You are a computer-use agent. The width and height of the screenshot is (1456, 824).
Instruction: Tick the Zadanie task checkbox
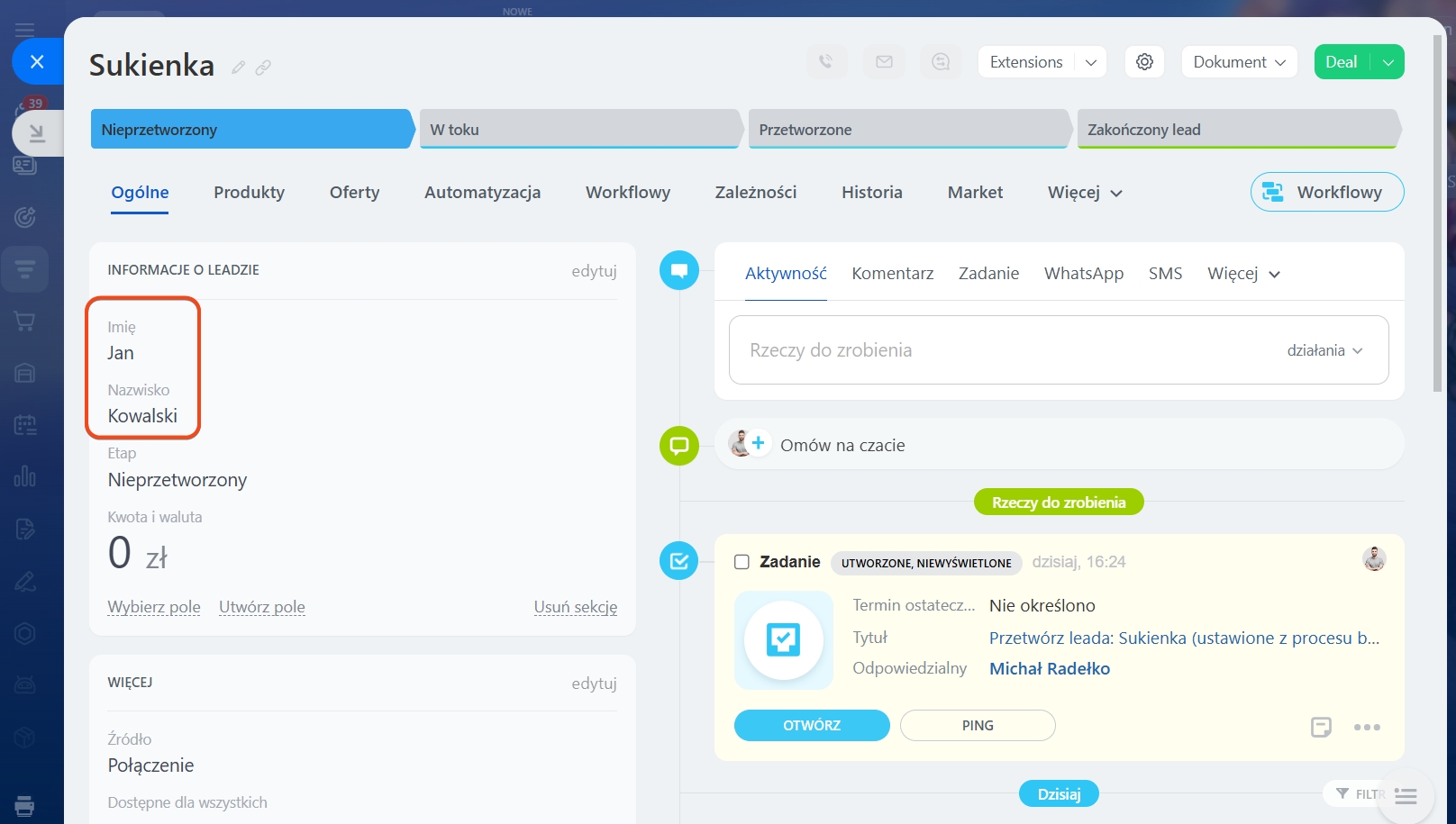pyautogui.click(x=742, y=562)
